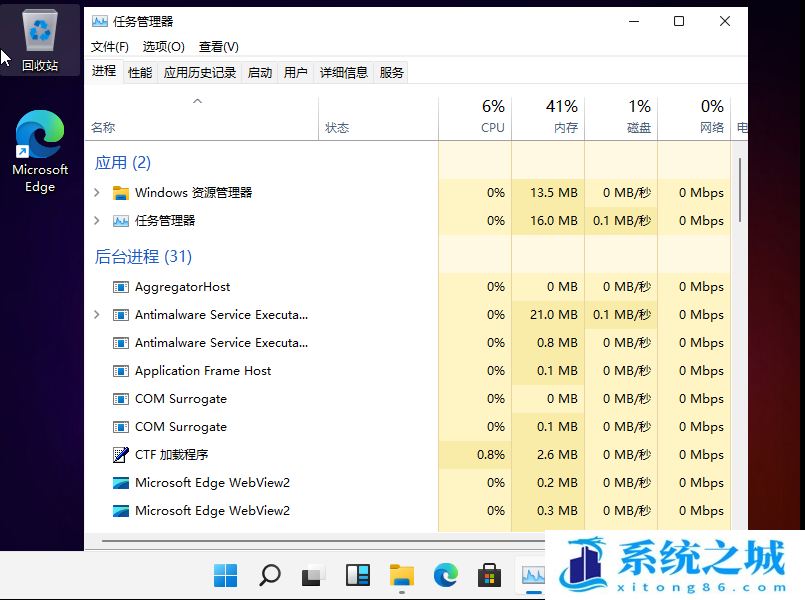Click the 0.8% CPU cell
The width and height of the screenshot is (805, 600).
(x=475, y=455)
